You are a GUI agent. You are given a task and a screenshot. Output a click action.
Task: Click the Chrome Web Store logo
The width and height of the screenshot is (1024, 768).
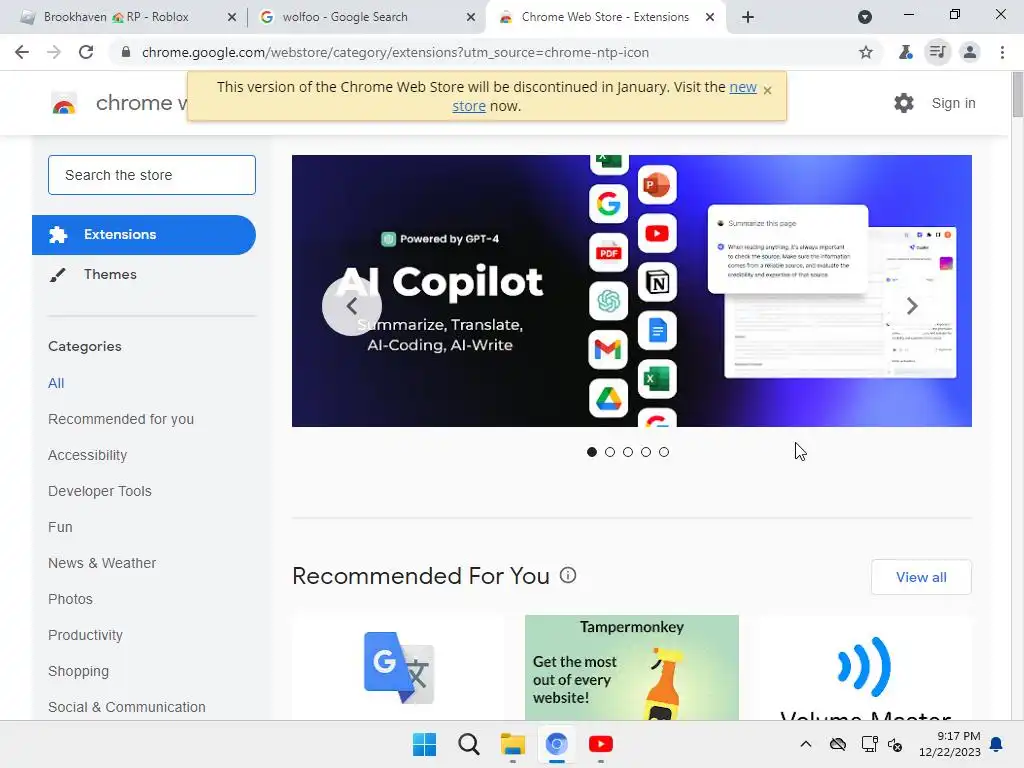click(64, 103)
